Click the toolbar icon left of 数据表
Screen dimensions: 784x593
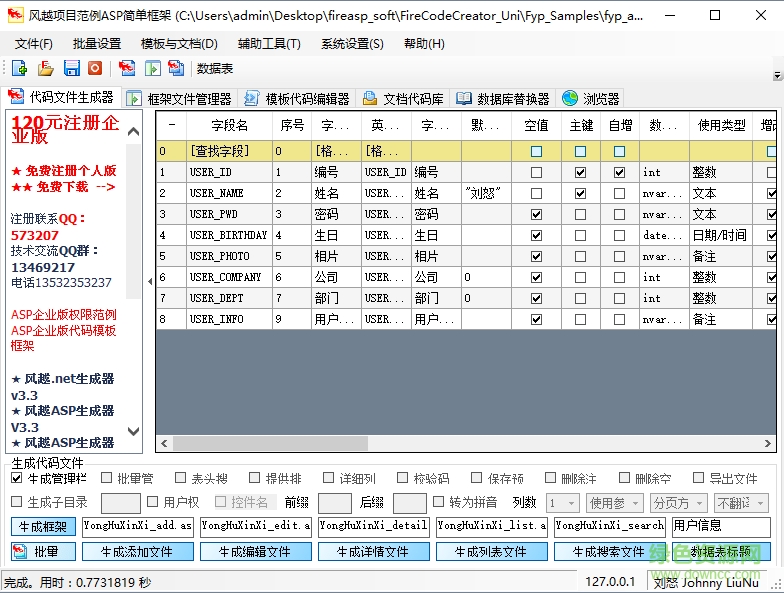(176, 68)
